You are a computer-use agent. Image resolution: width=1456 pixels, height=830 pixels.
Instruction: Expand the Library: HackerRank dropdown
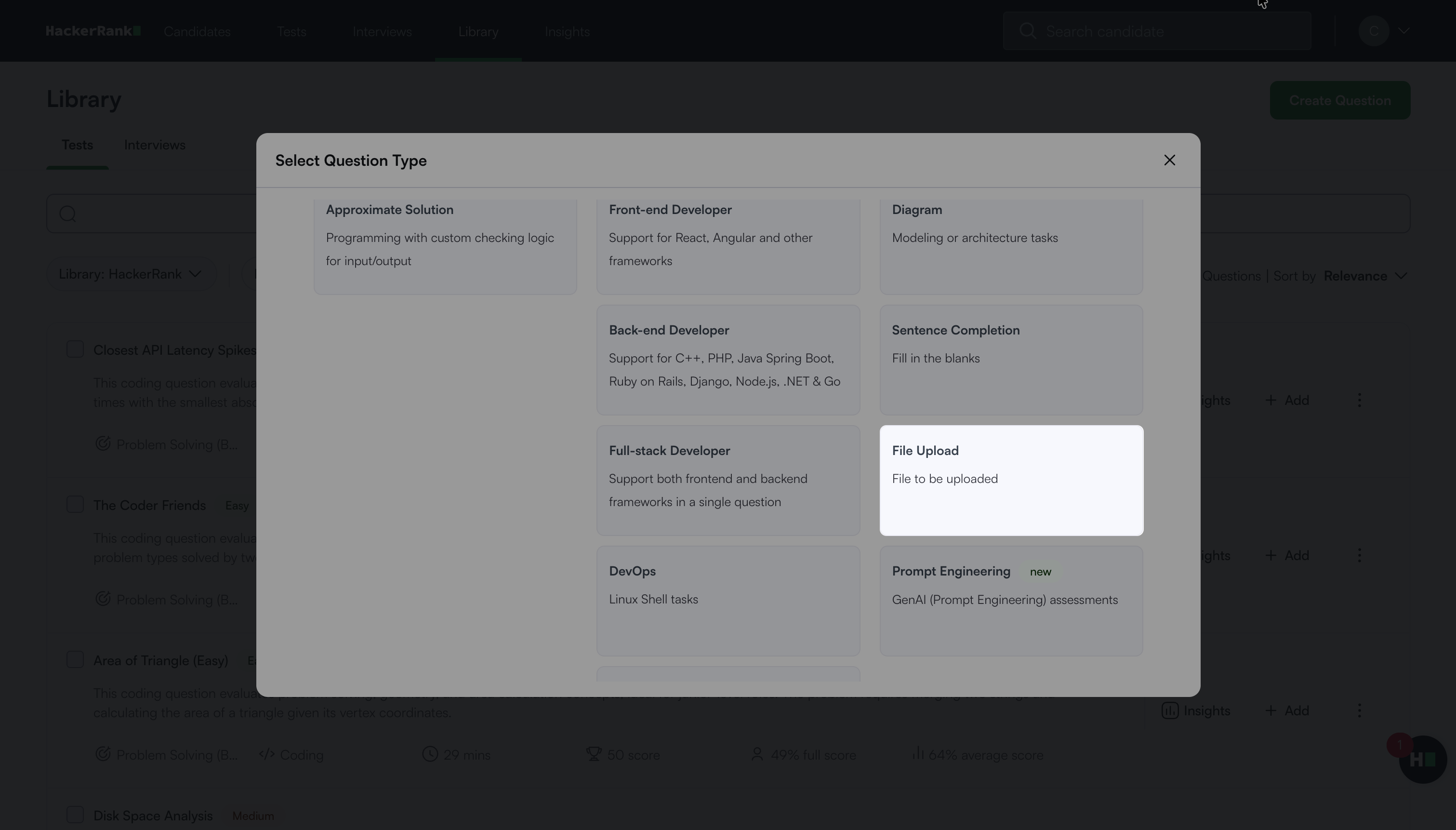pos(131,274)
